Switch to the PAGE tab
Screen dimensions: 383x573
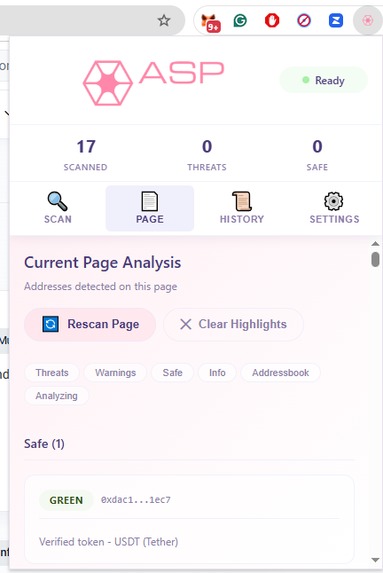(x=150, y=208)
